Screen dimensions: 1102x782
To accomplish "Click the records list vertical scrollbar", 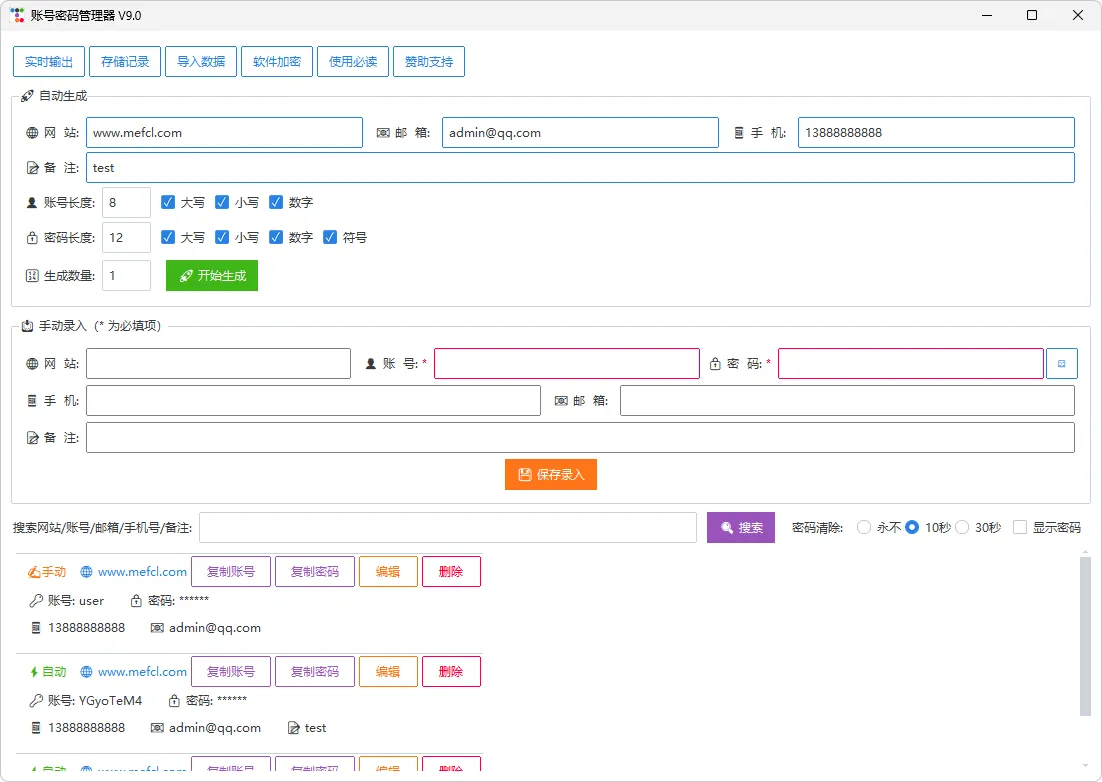I will [x=1086, y=635].
